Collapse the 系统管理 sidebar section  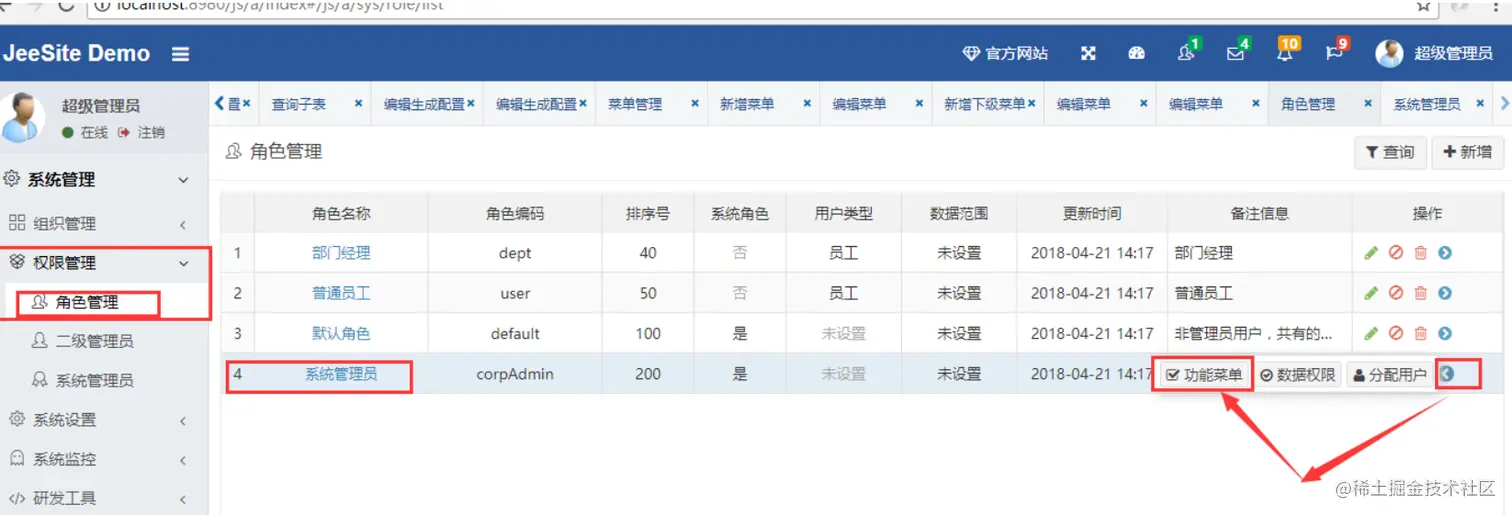click(x=104, y=180)
